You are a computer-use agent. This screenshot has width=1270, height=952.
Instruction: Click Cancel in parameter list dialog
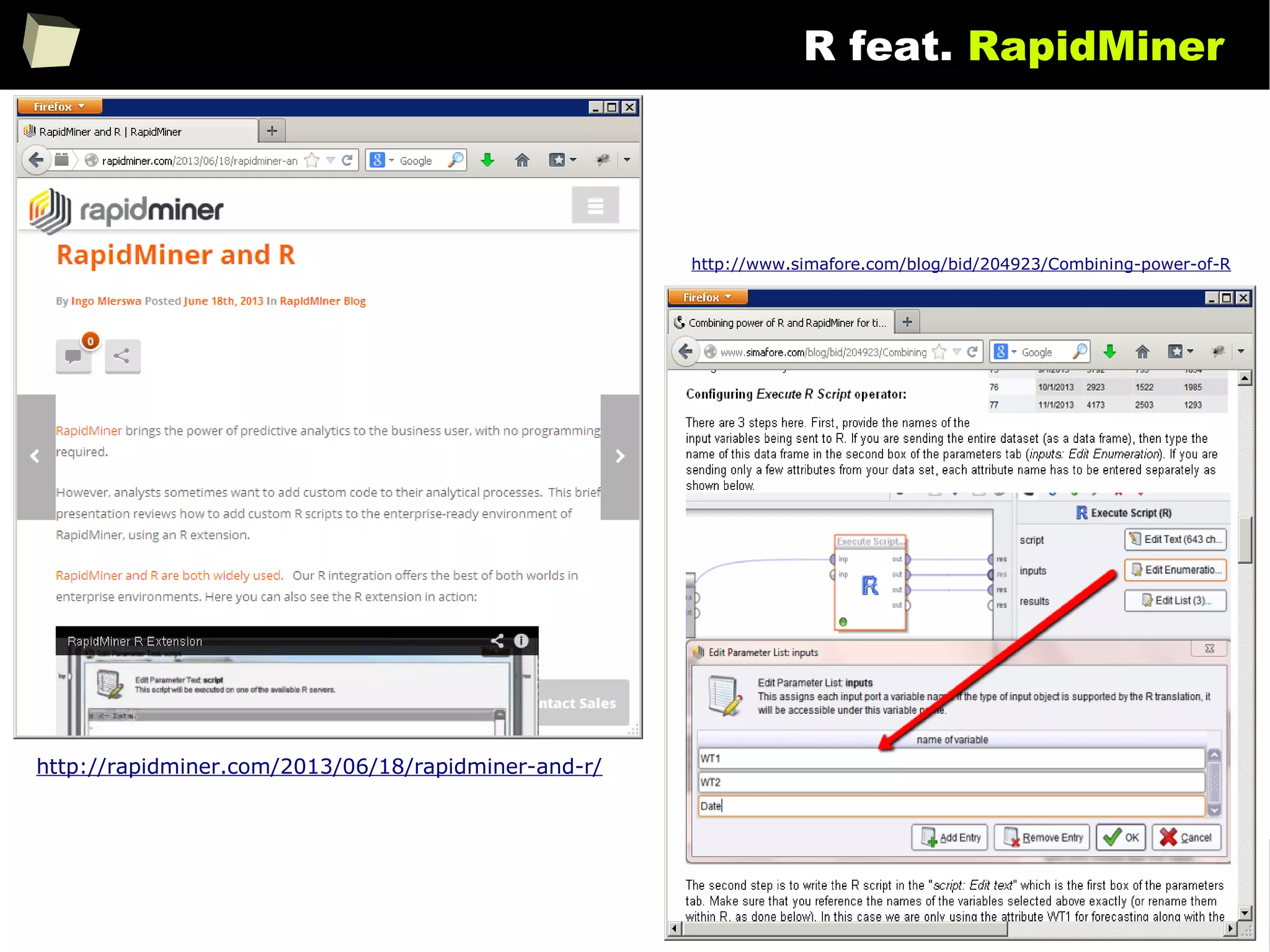(1186, 837)
